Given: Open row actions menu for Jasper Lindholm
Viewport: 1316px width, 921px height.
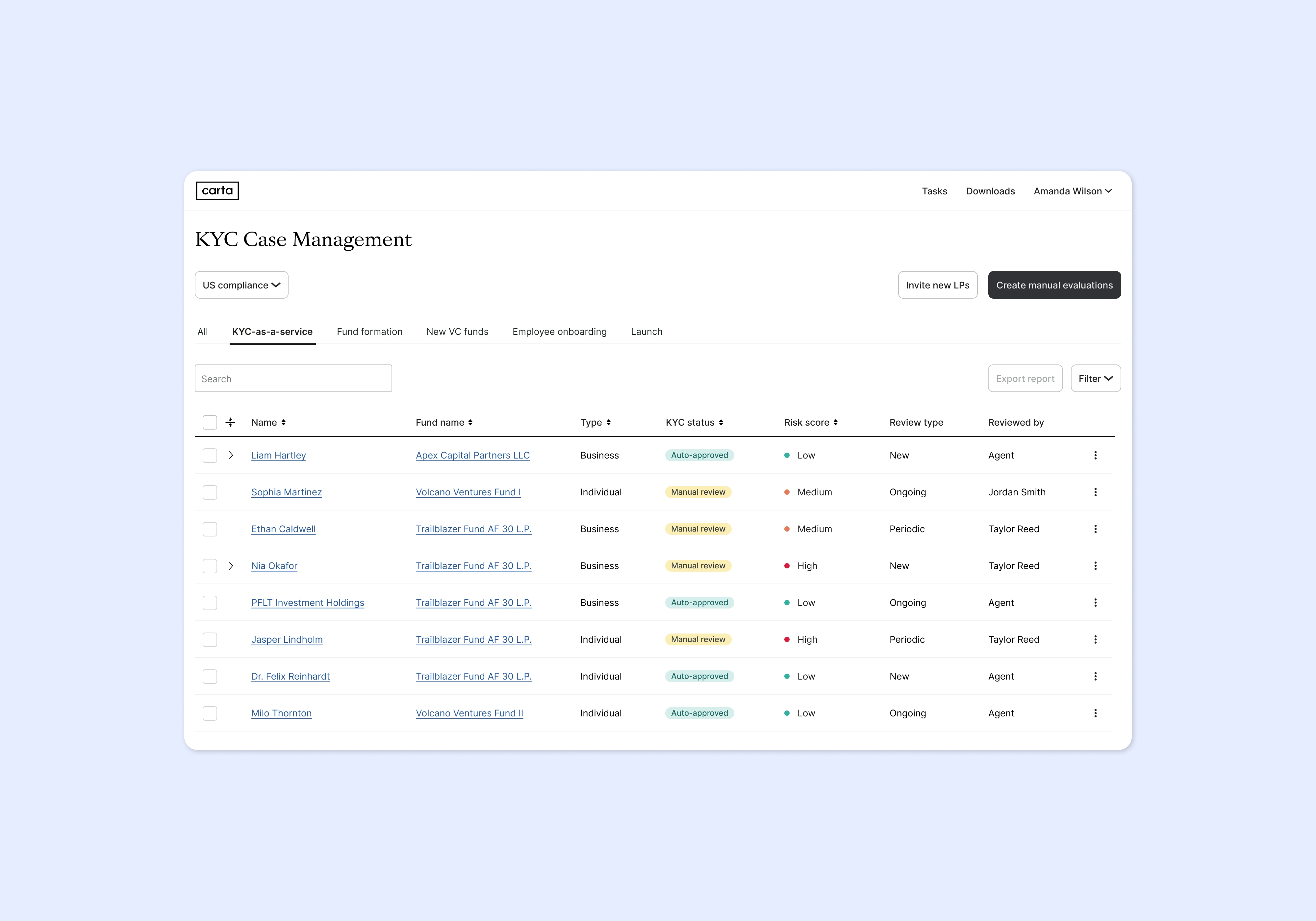Looking at the screenshot, I should tap(1095, 639).
